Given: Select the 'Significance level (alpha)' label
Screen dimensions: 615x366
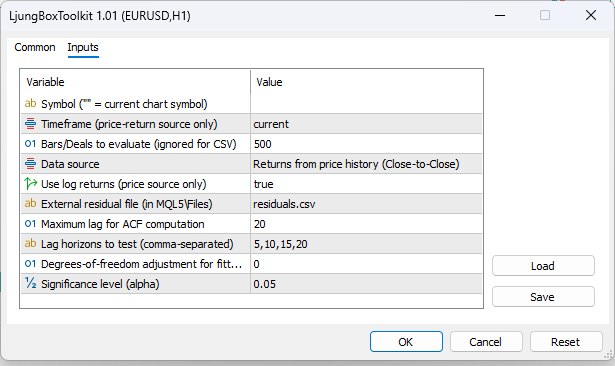Looking at the screenshot, I should click(100, 284).
